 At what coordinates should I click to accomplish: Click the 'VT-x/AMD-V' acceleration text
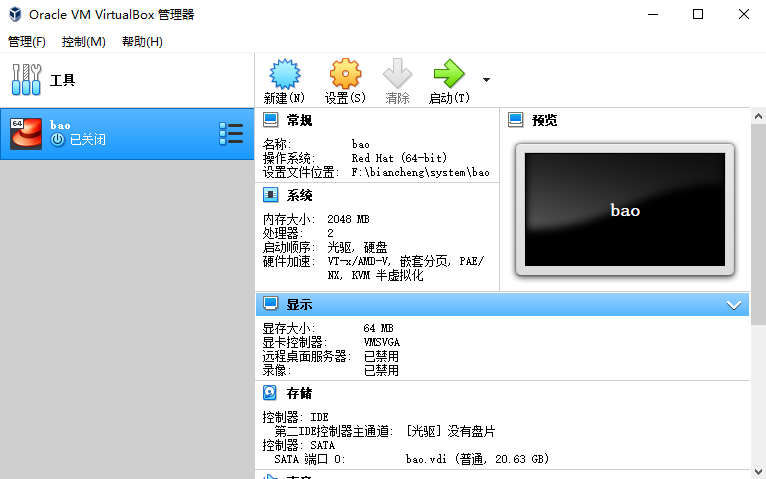[x=359, y=262]
